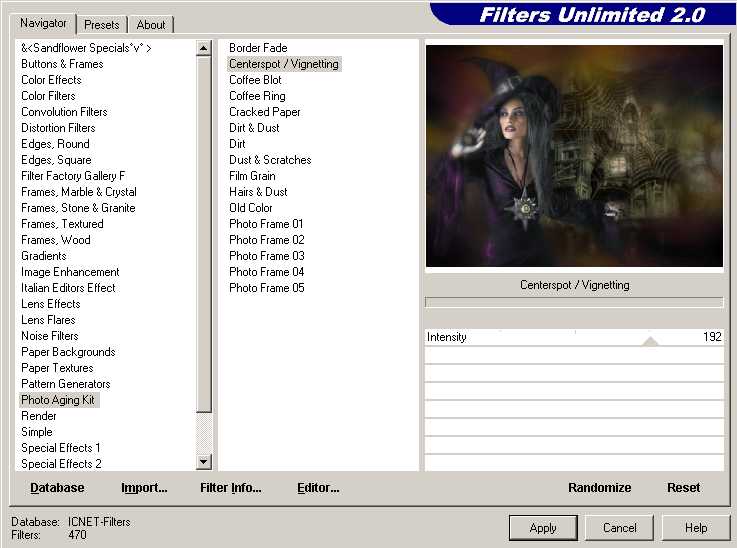
Task: Choose the Film Grain filter
Action: [252, 176]
